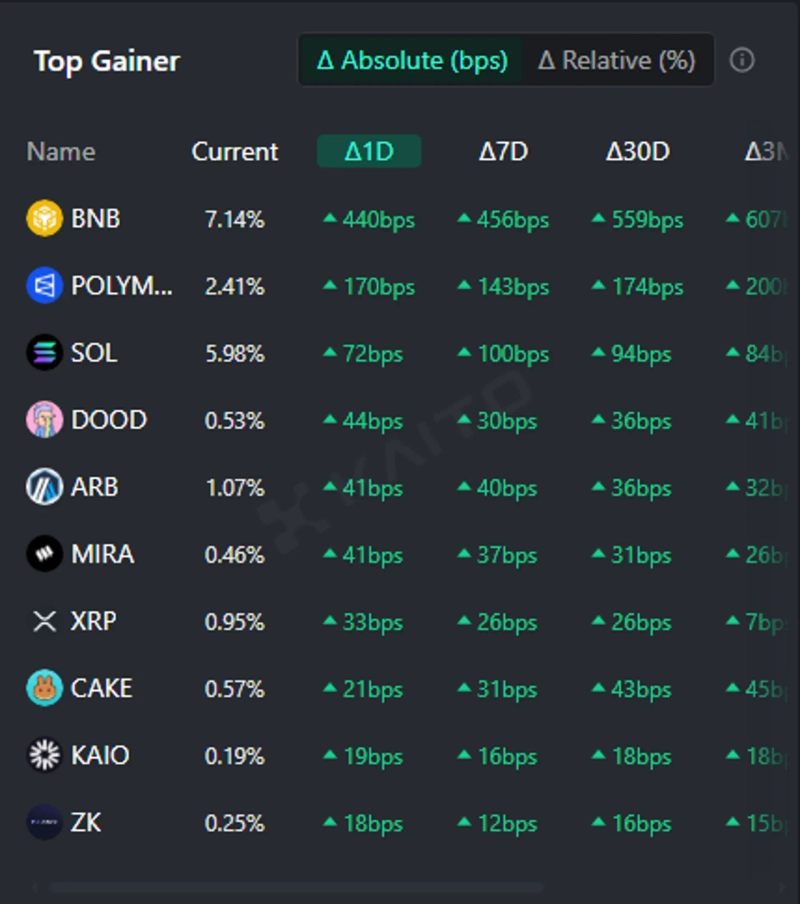Click the SOL token icon
This screenshot has height=904, width=800.
[x=44, y=353]
